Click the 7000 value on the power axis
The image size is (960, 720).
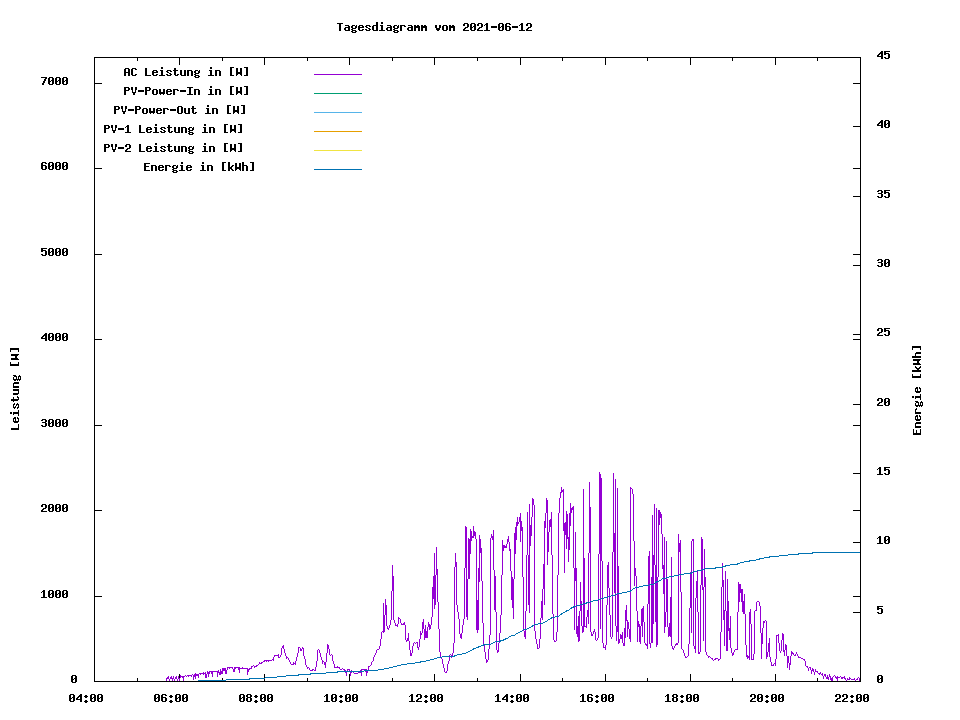coord(55,81)
